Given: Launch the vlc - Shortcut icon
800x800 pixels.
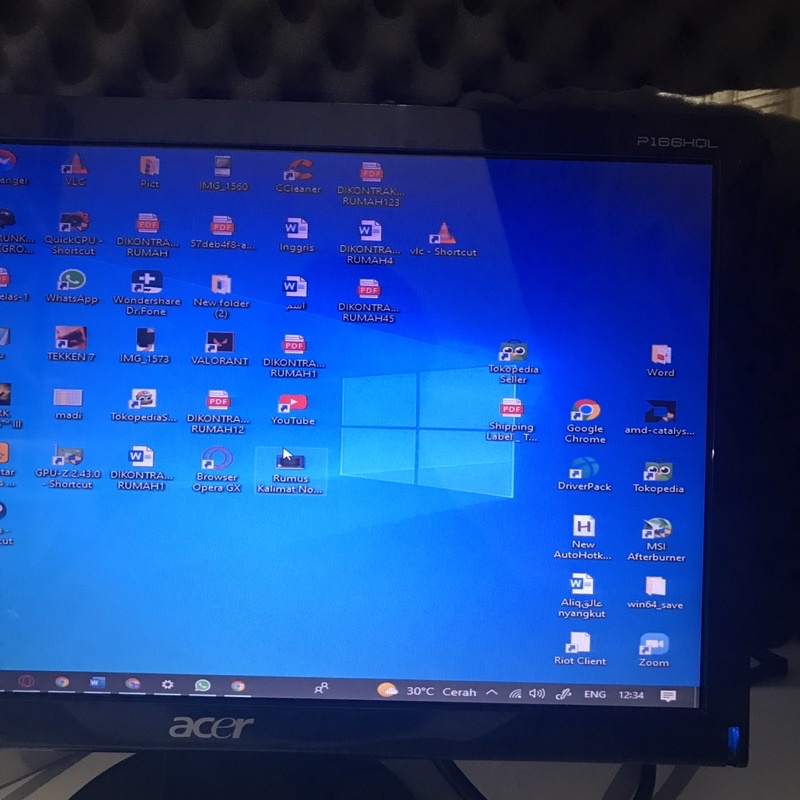Looking at the screenshot, I should click(x=443, y=240).
